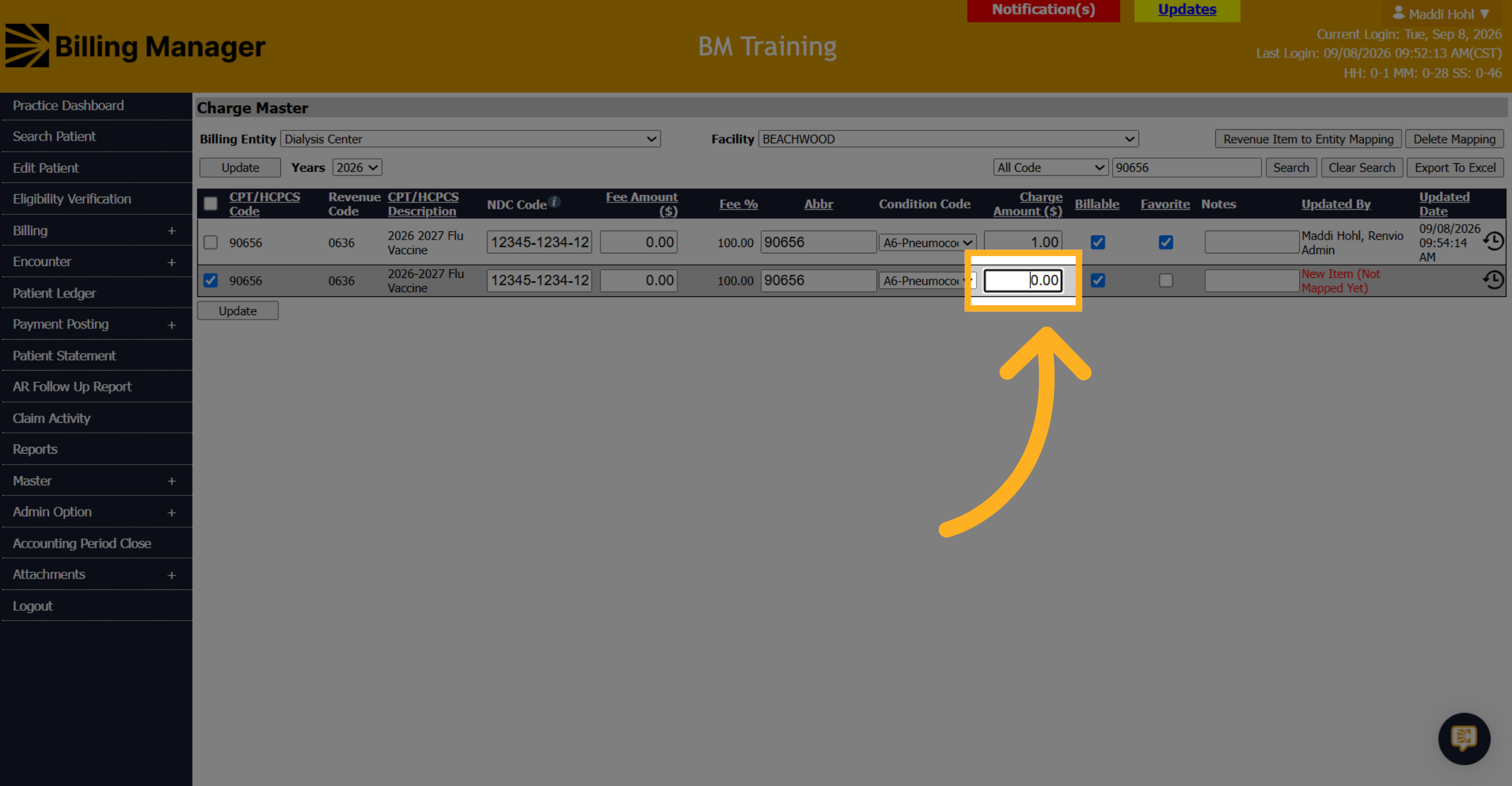
Task: Open the All Code search type dropdown
Action: pos(1050,168)
